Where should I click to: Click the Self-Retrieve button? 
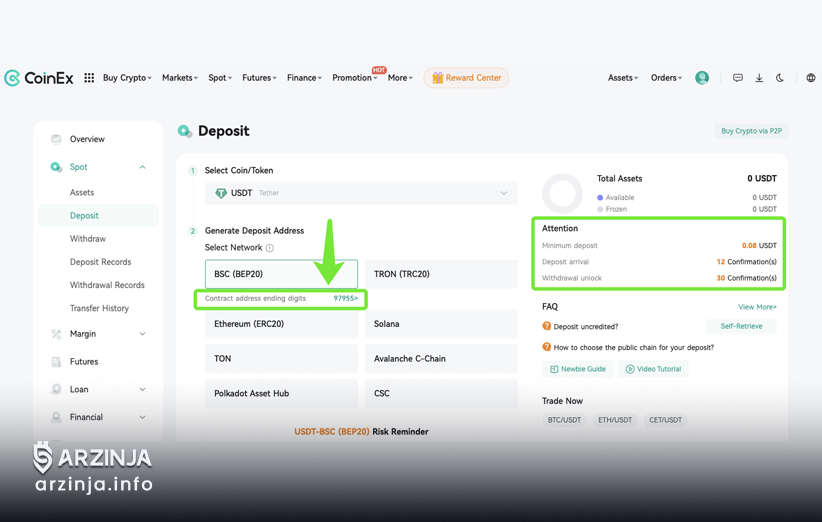pyautogui.click(x=741, y=326)
